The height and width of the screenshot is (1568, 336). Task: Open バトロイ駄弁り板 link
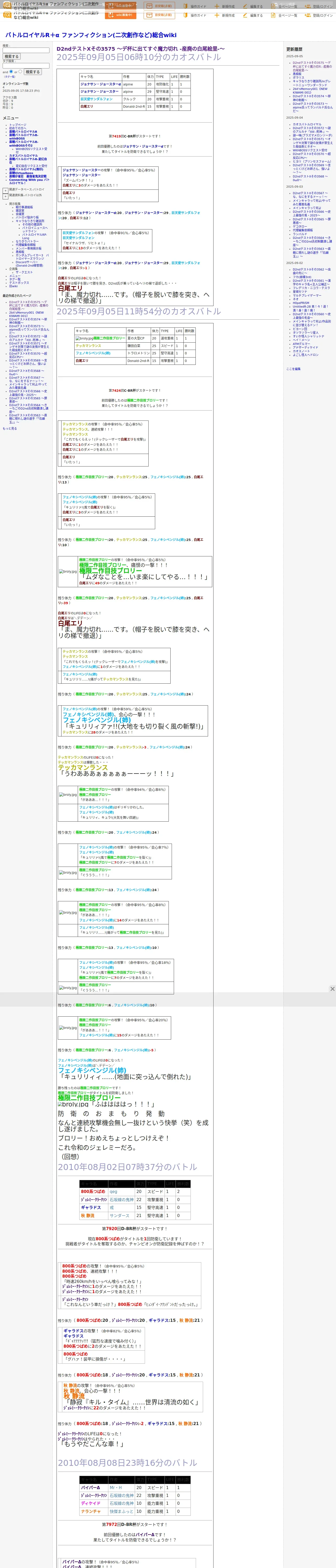(x=27, y=217)
